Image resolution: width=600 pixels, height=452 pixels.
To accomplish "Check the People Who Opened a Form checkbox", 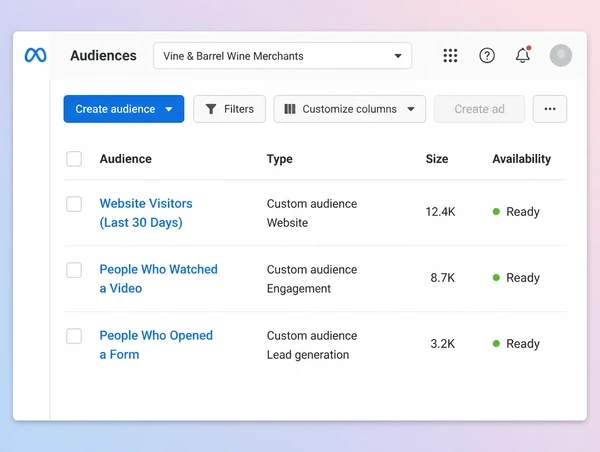I will (x=74, y=336).
